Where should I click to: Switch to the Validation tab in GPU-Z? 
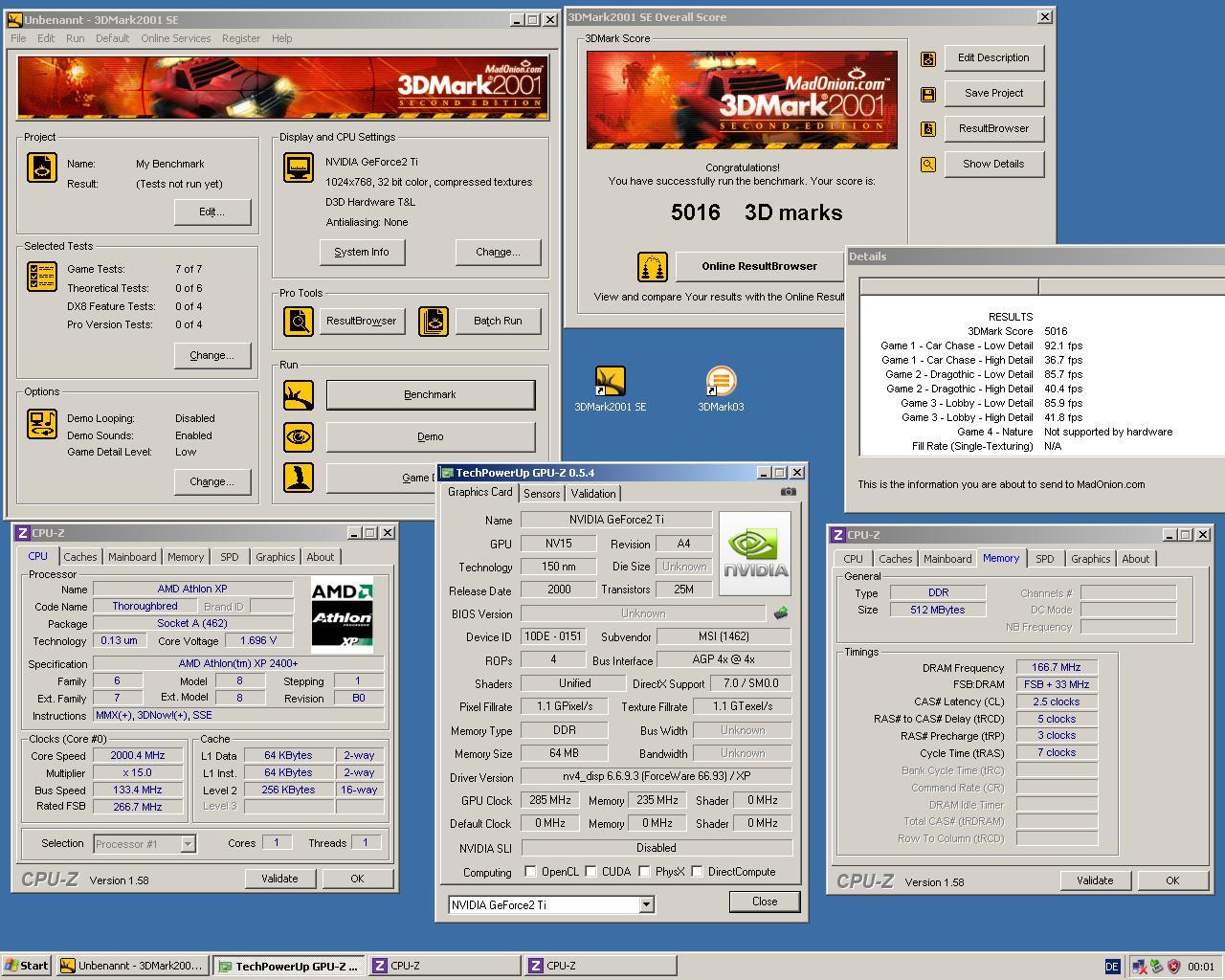pyautogui.click(x=593, y=494)
